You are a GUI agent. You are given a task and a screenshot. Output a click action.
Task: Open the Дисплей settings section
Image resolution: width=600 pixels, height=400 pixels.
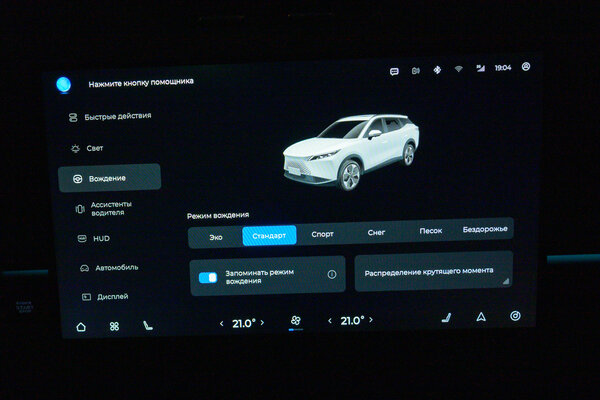point(105,297)
